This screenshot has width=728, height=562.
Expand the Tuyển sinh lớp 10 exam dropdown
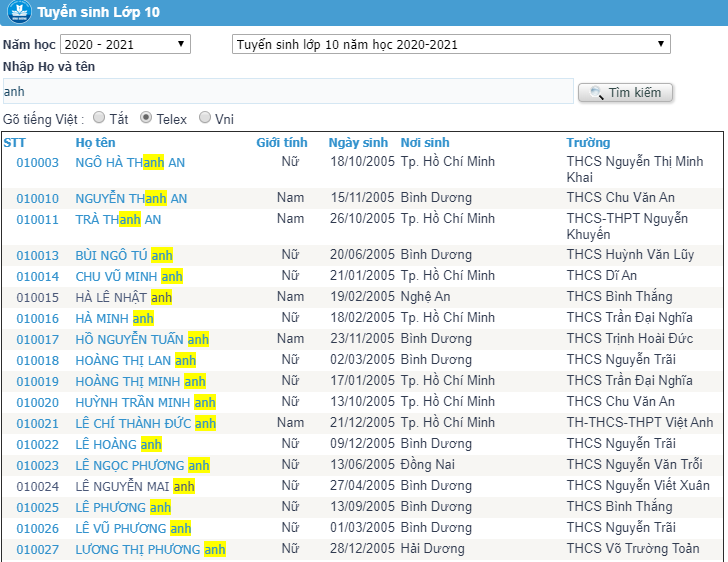(x=450, y=45)
